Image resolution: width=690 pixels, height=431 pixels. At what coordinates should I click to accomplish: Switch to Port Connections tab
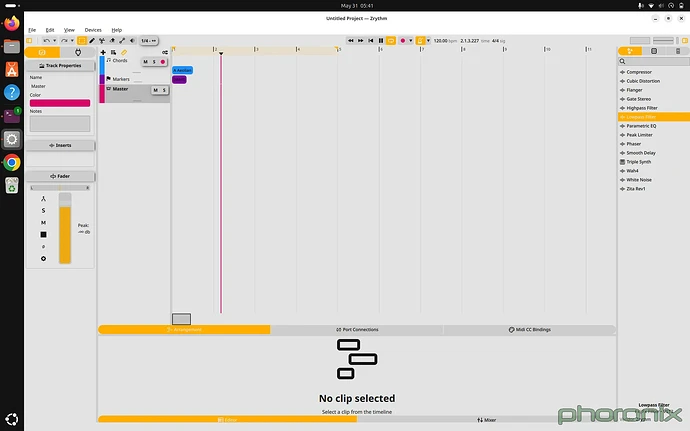coord(357,329)
